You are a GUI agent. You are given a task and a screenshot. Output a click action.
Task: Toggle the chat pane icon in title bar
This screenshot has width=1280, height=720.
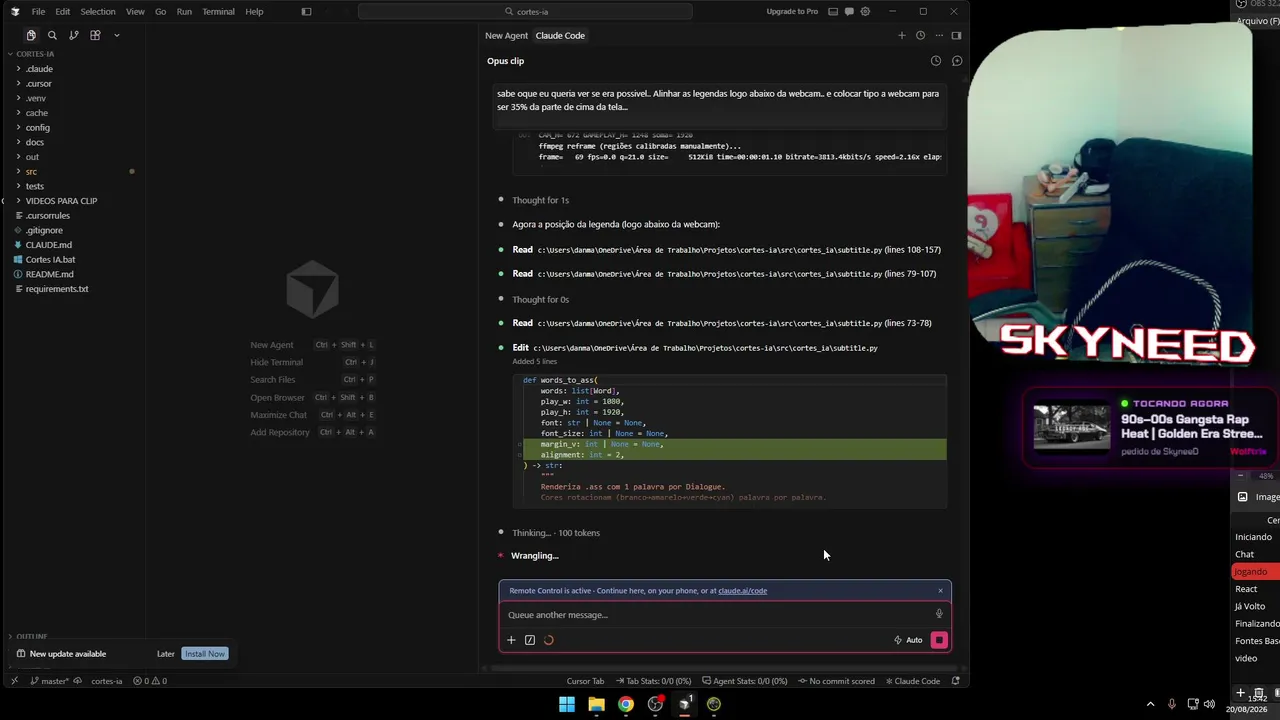(x=848, y=12)
